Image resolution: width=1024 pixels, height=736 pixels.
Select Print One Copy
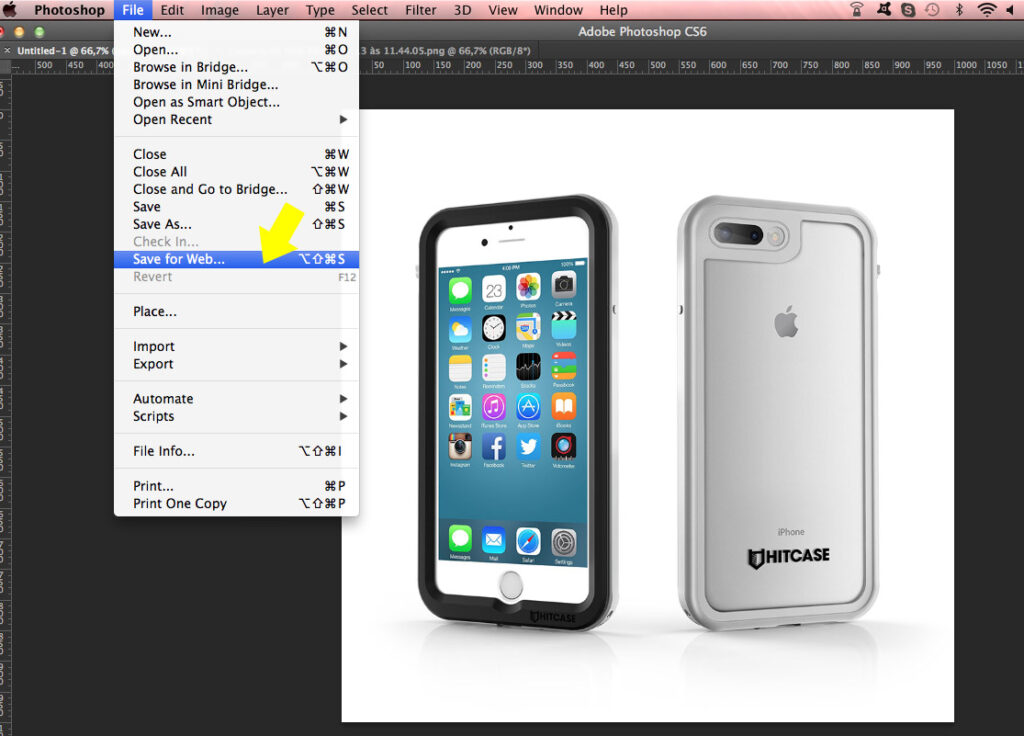pyautogui.click(x=236, y=504)
